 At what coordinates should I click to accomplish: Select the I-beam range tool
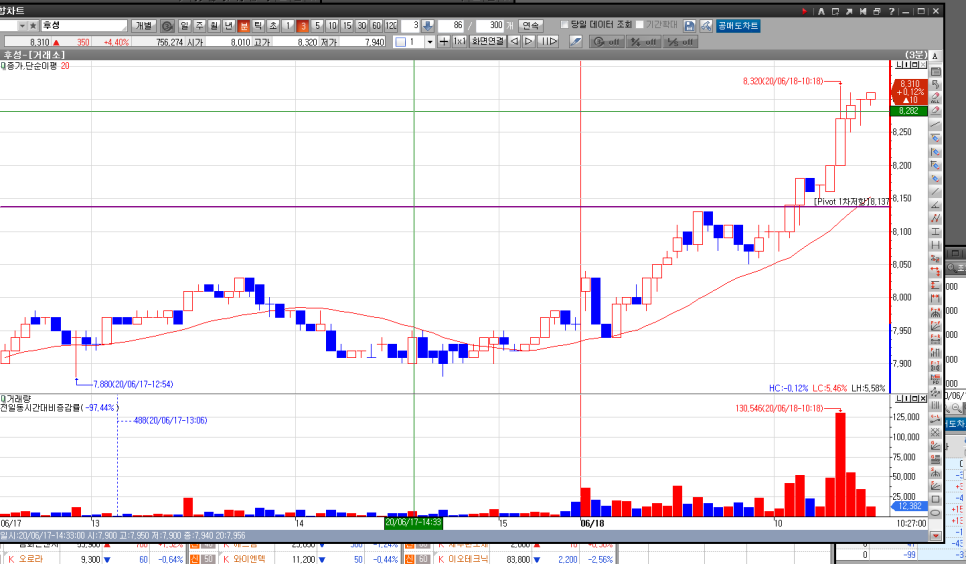935,232
